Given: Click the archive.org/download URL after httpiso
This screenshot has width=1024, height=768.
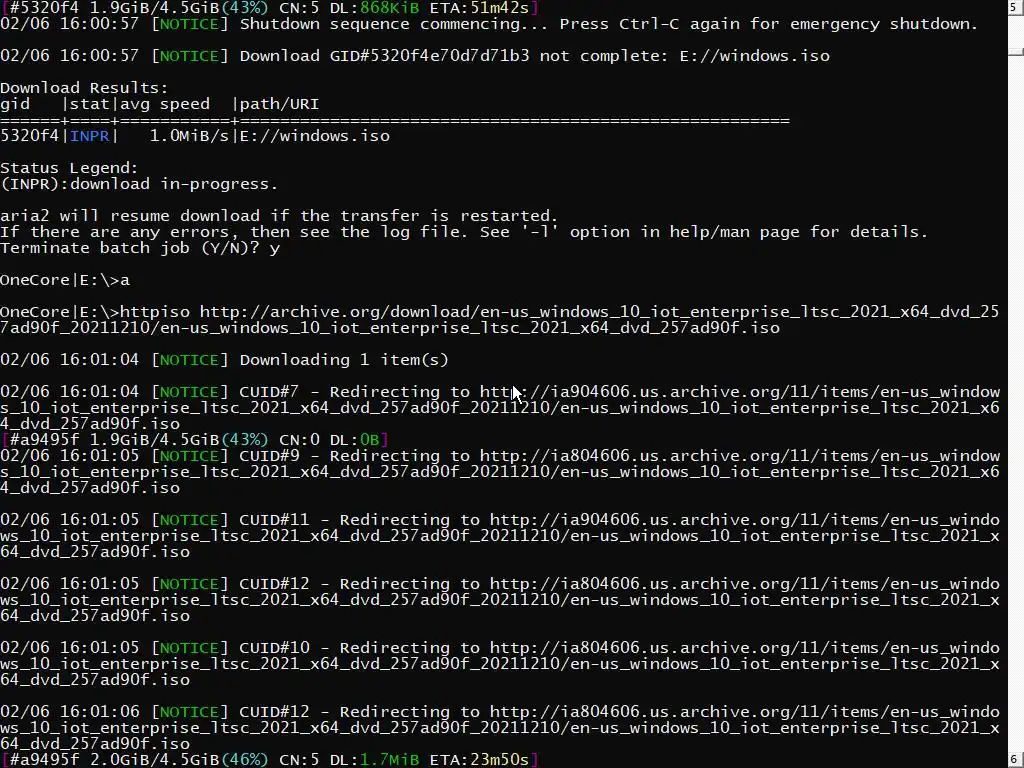Looking at the screenshot, I should tap(500, 320).
